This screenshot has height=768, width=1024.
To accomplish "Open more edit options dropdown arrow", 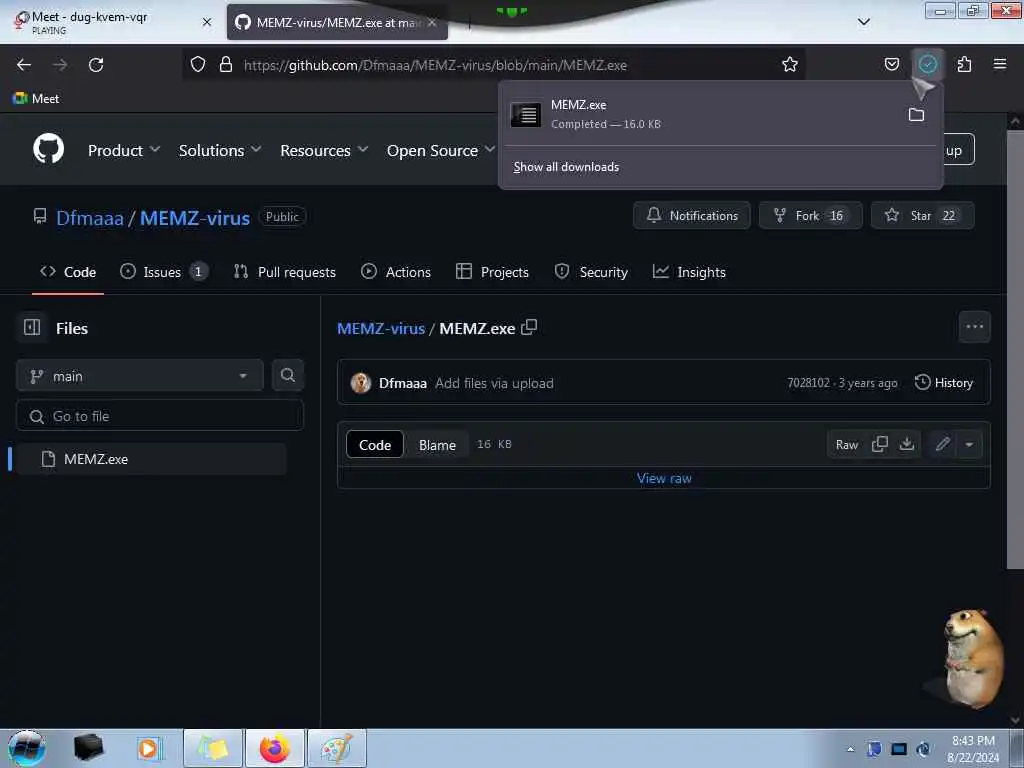I will click(x=969, y=445).
